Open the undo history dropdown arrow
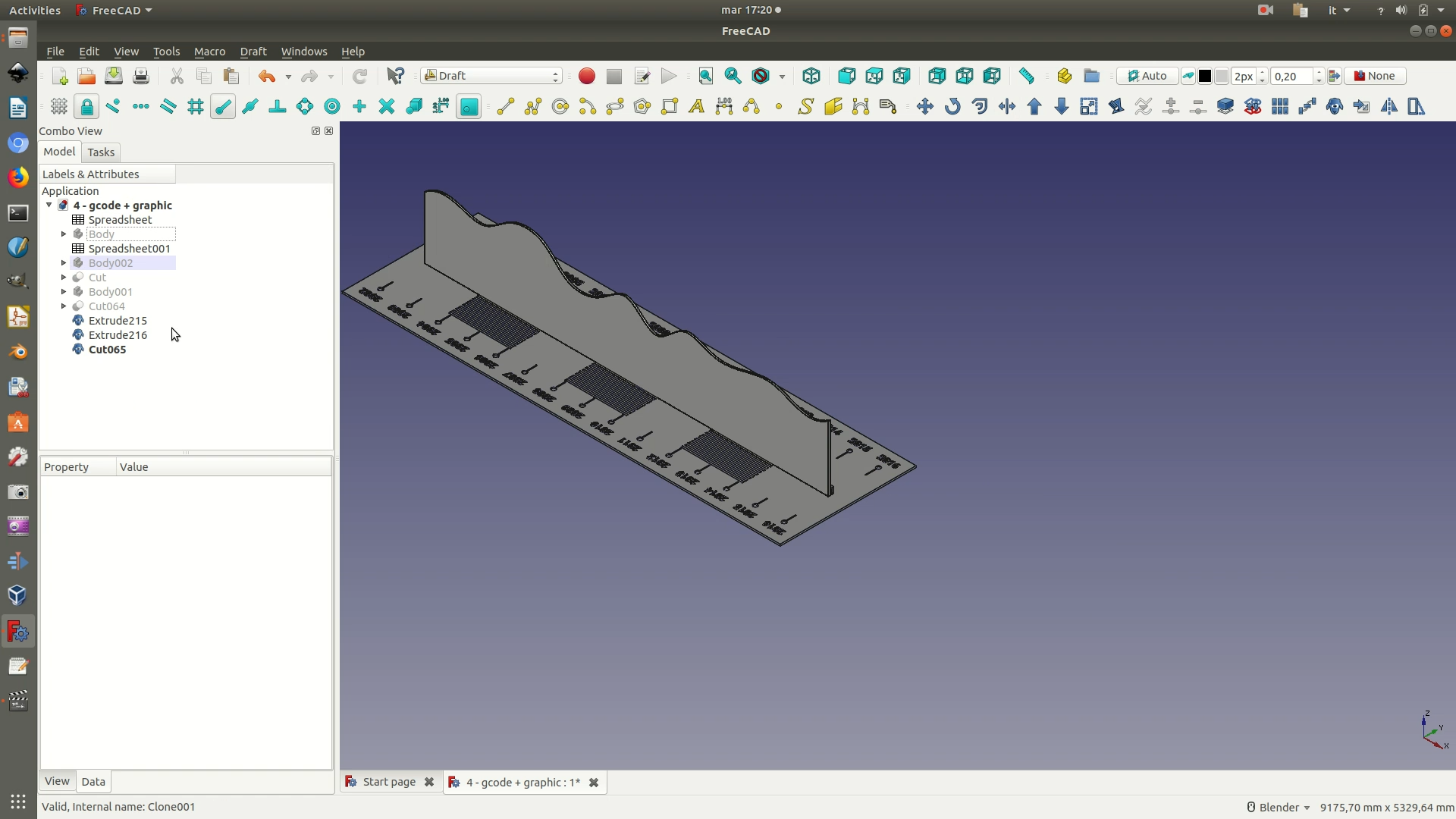Image resolution: width=1456 pixels, height=819 pixels. (288, 77)
